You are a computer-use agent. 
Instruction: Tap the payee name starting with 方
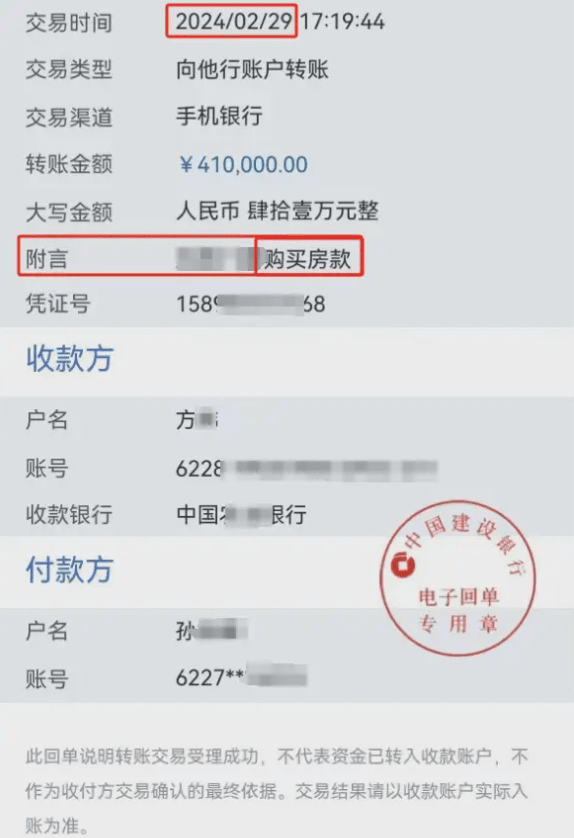(196, 420)
